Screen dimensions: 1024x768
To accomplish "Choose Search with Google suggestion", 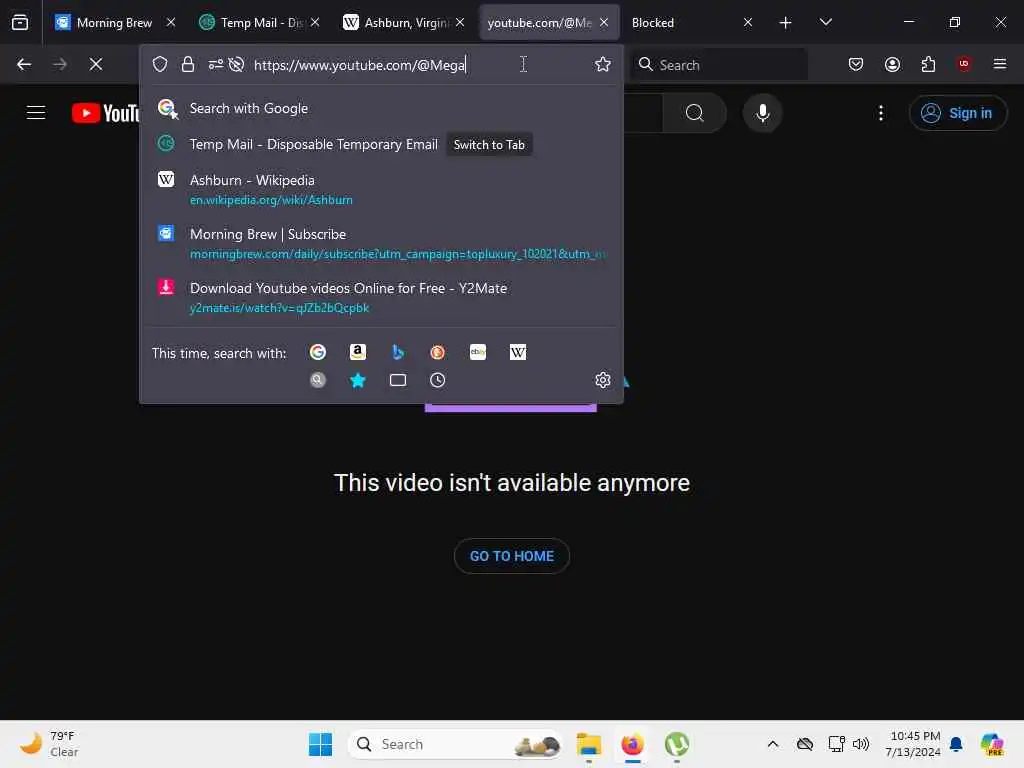I will 381,108.
